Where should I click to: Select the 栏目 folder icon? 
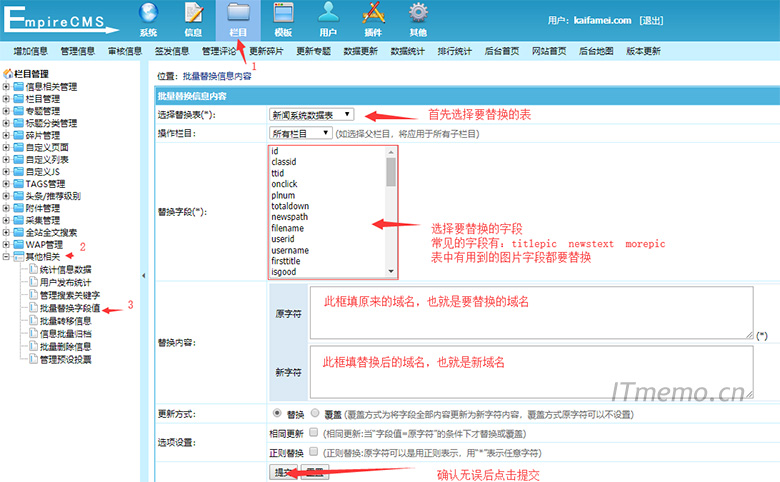(238, 13)
